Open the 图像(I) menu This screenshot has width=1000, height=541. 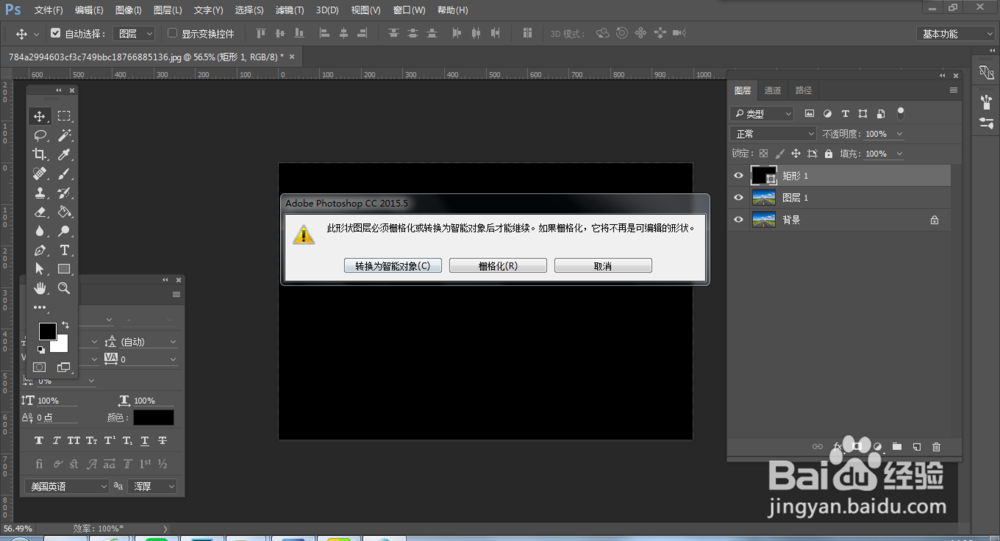click(x=128, y=10)
